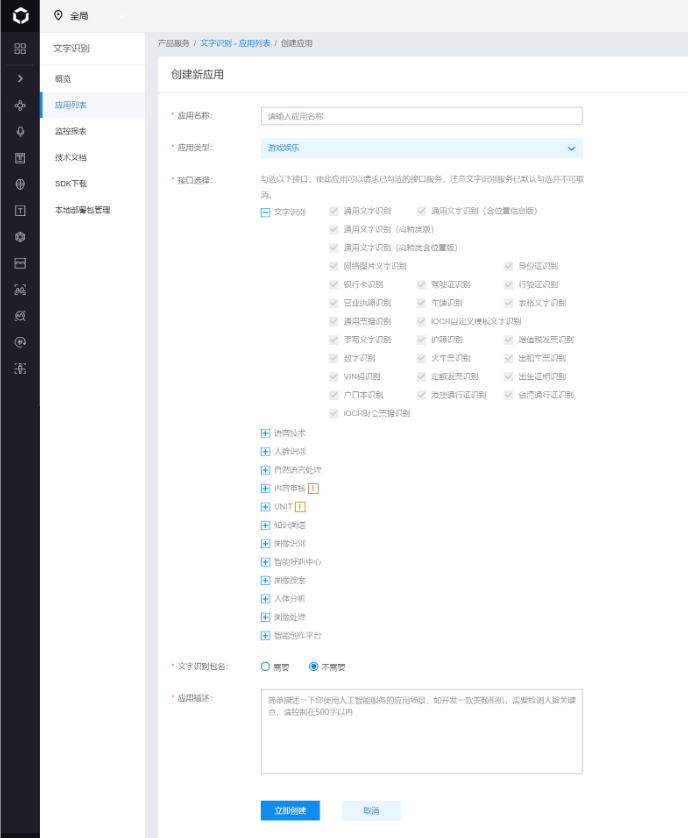
Task: Click the 取消 button
Action: pyautogui.click(x=371, y=810)
